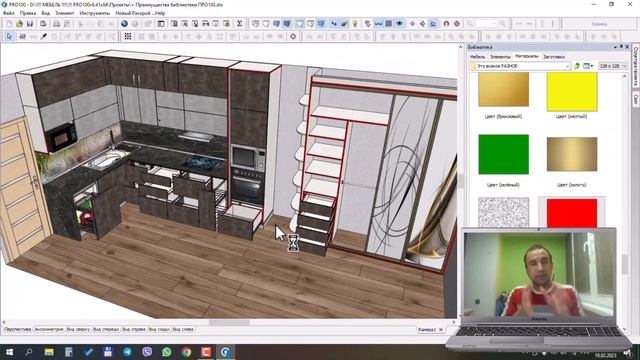The image size is (640, 360).
Task: Open Viber from the taskbar
Action: 147,352
